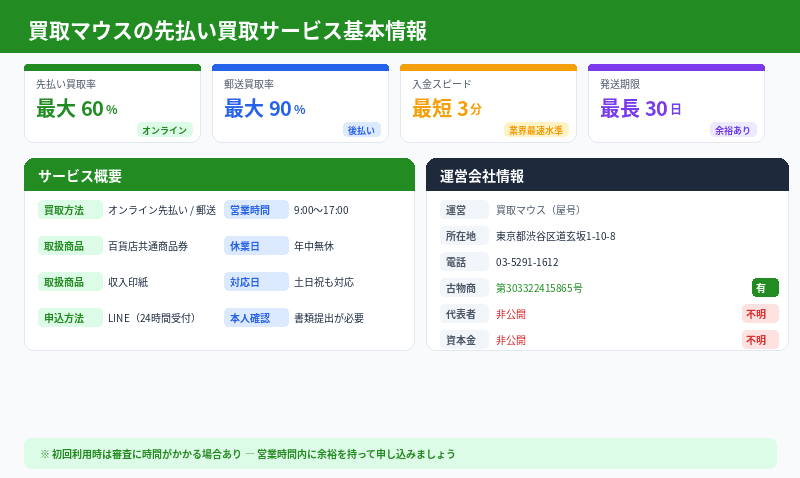Click the footer note about 初回利用時は審査
This screenshot has height=478, width=800.
[x=401, y=454]
